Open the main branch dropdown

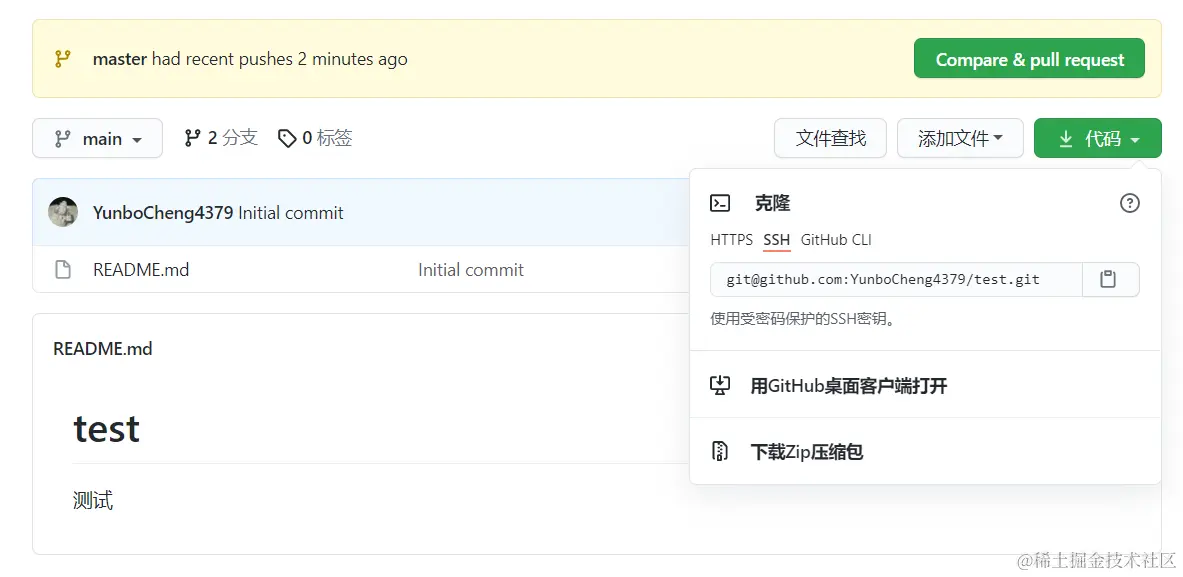97,139
